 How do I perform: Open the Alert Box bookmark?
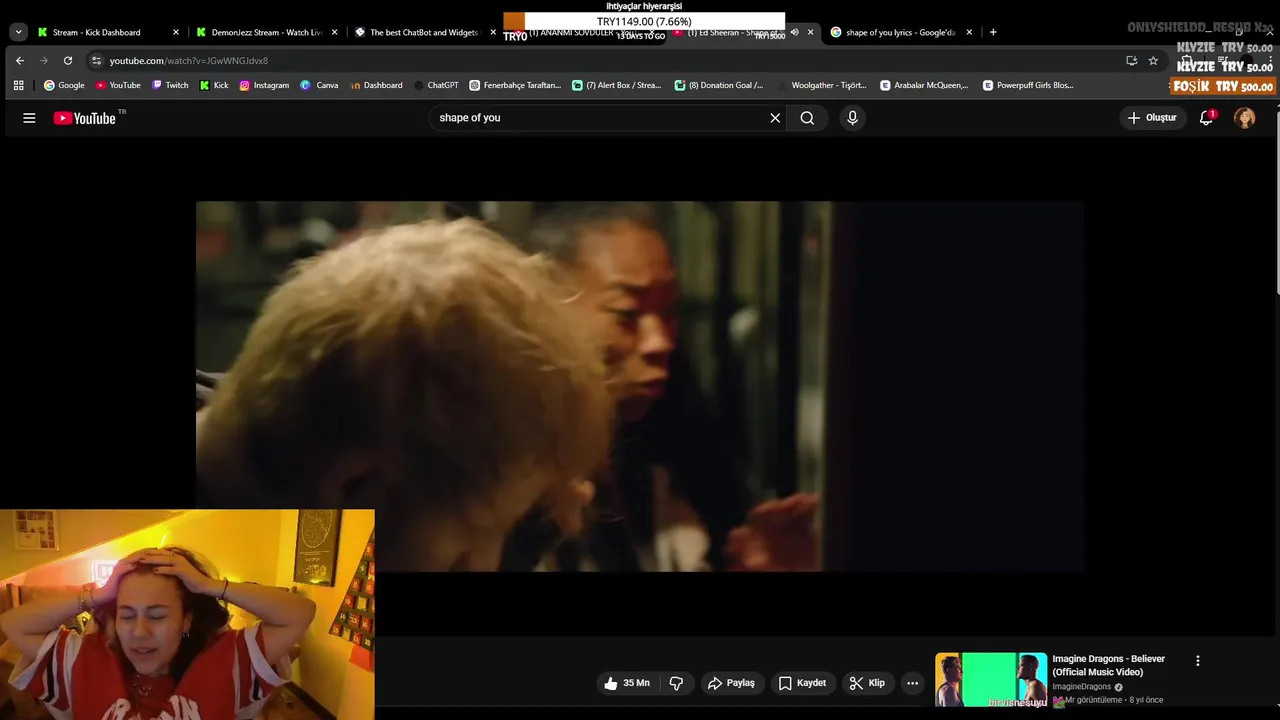tap(617, 85)
